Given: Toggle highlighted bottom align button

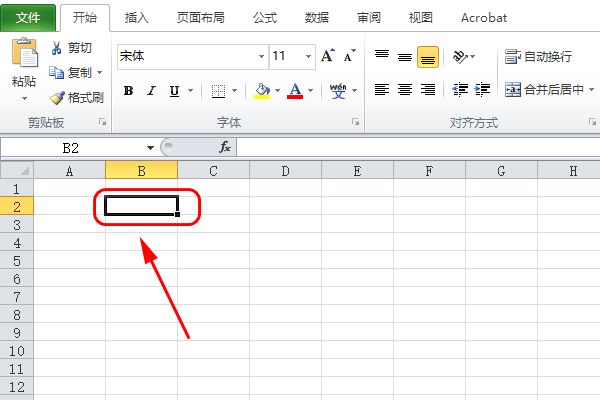Looking at the screenshot, I should [x=428, y=57].
